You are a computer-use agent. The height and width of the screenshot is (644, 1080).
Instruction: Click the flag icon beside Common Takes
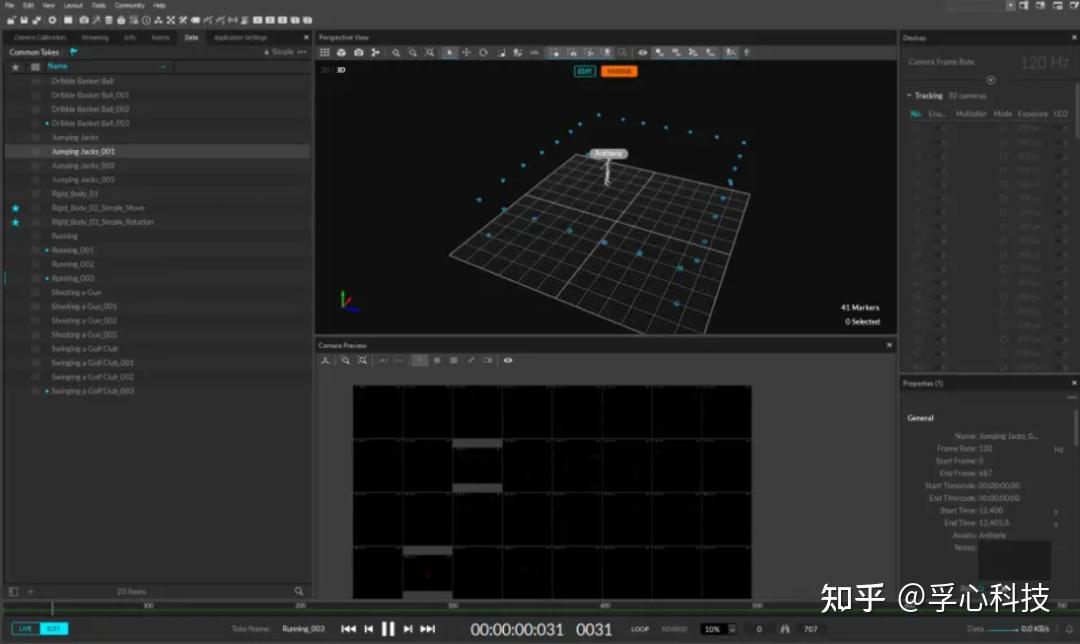point(74,52)
